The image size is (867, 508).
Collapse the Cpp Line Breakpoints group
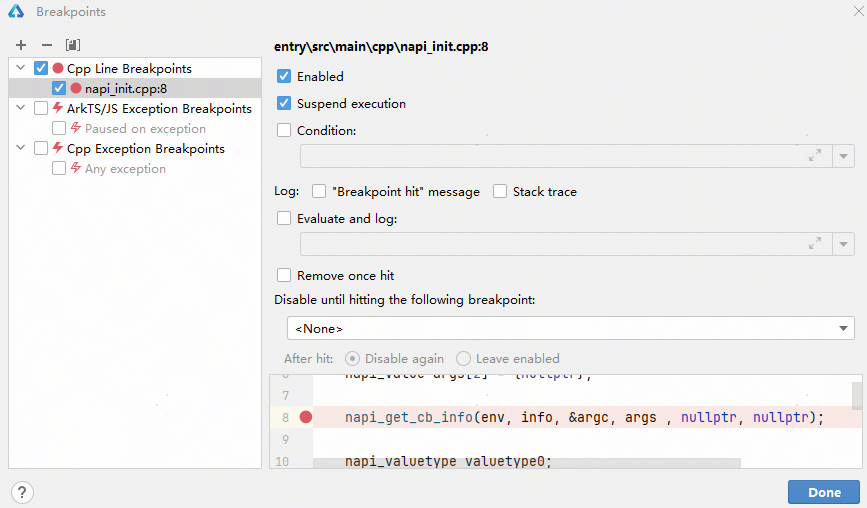coord(21,69)
